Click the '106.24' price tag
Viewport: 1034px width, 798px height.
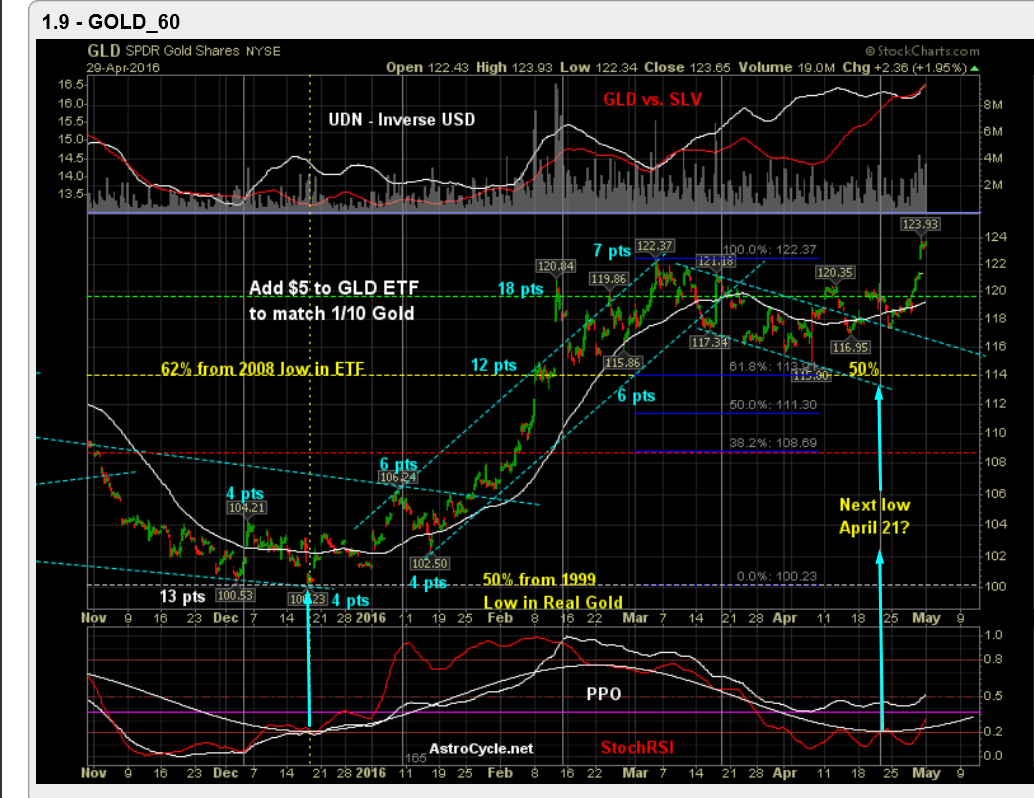pos(398,477)
